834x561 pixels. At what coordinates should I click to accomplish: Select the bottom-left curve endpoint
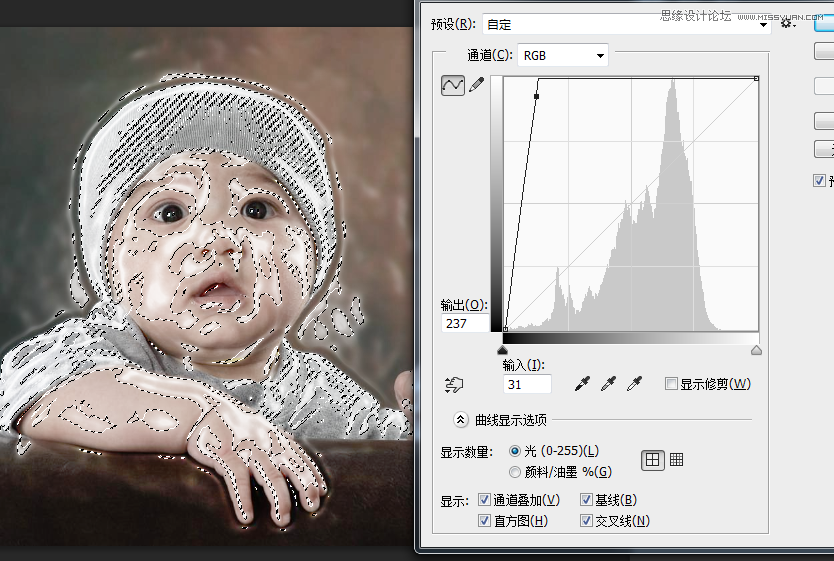[505, 329]
